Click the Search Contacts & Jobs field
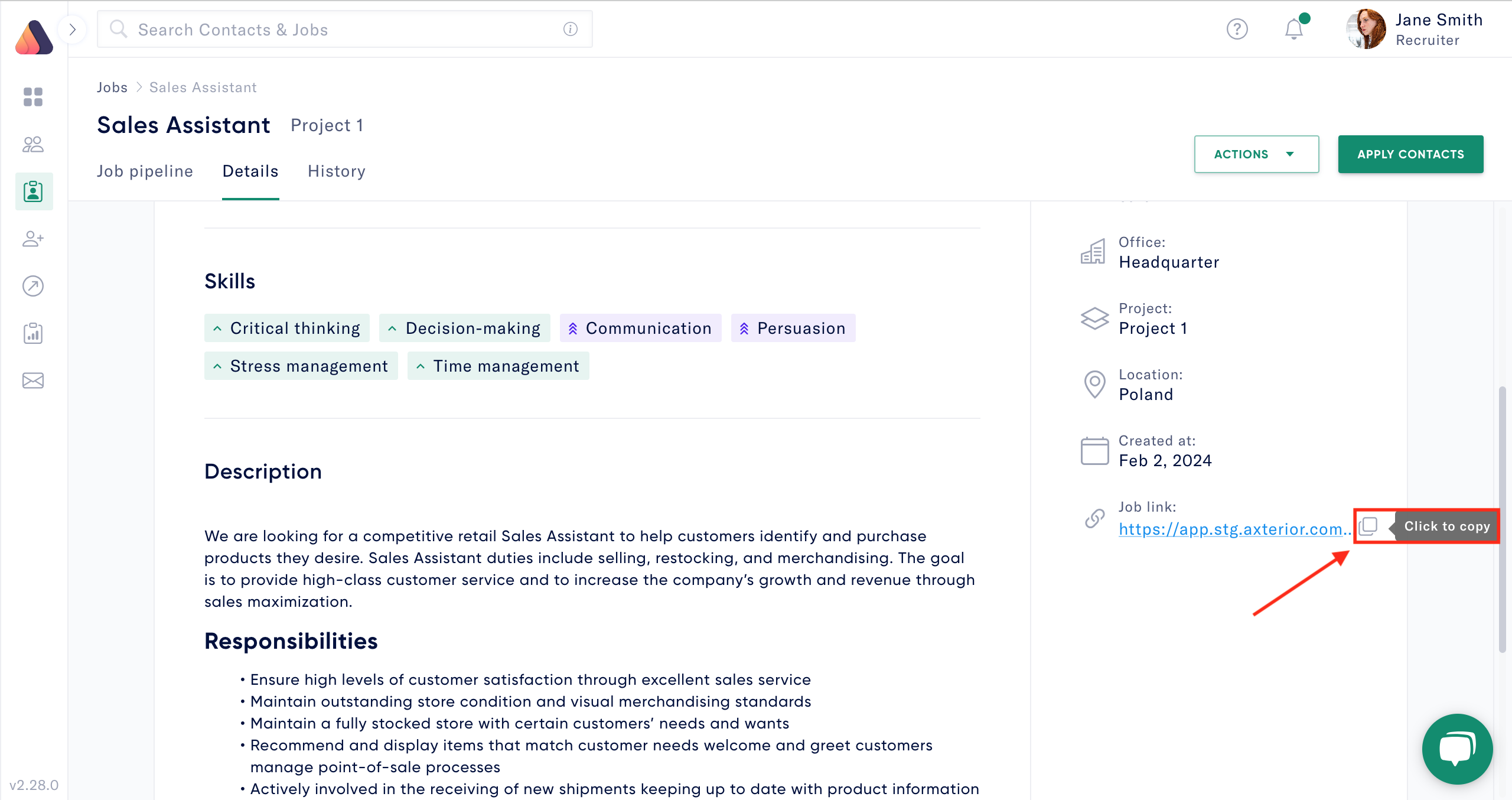Image resolution: width=1512 pixels, height=800 pixels. tap(344, 29)
